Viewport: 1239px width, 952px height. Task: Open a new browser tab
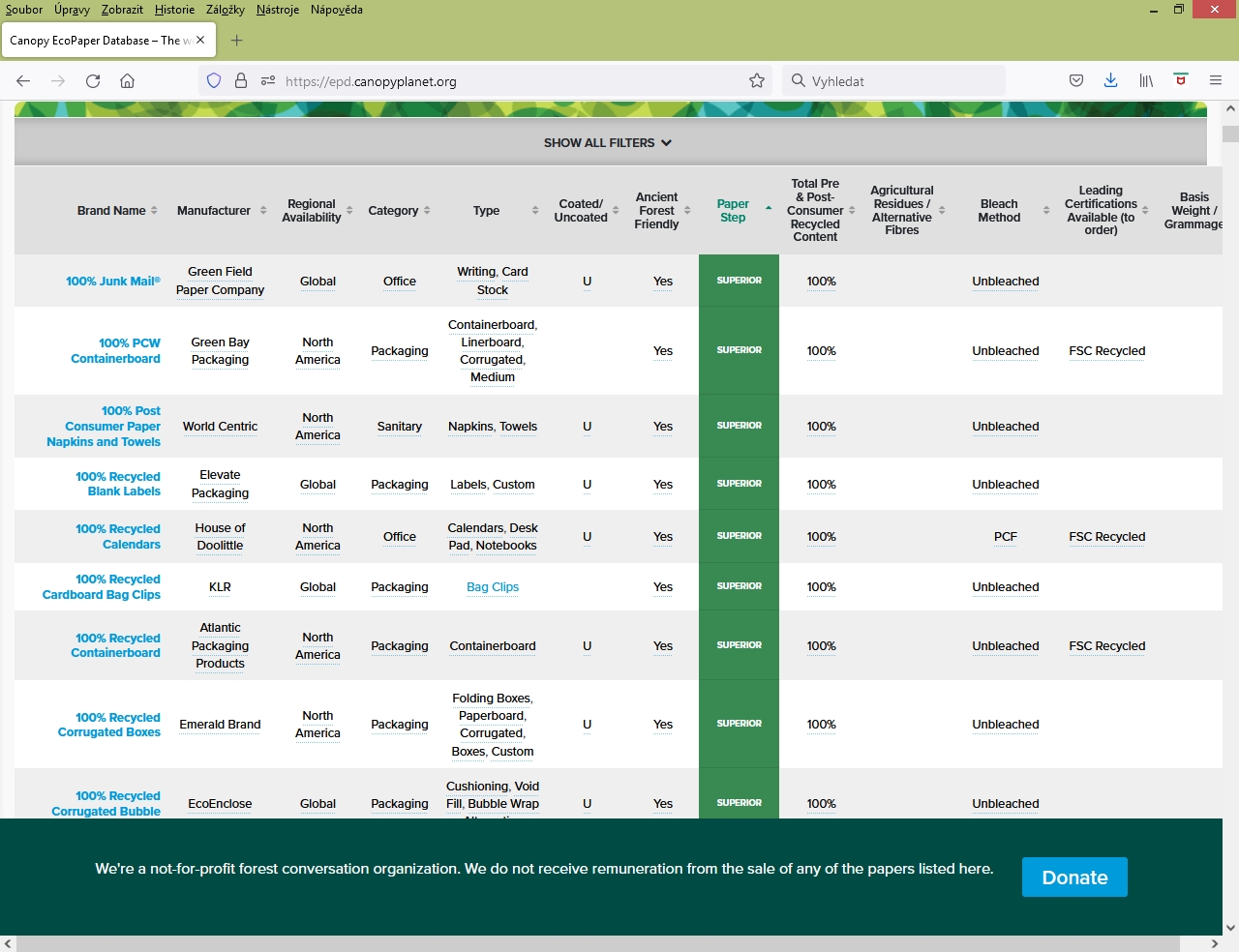pos(236,41)
